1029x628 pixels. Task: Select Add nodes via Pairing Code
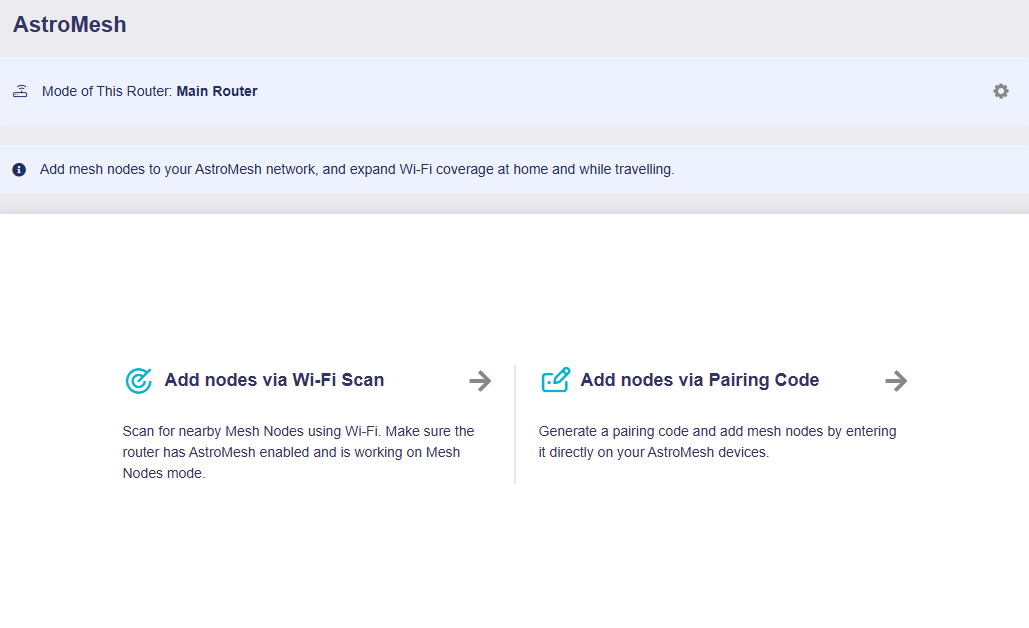[x=700, y=380]
